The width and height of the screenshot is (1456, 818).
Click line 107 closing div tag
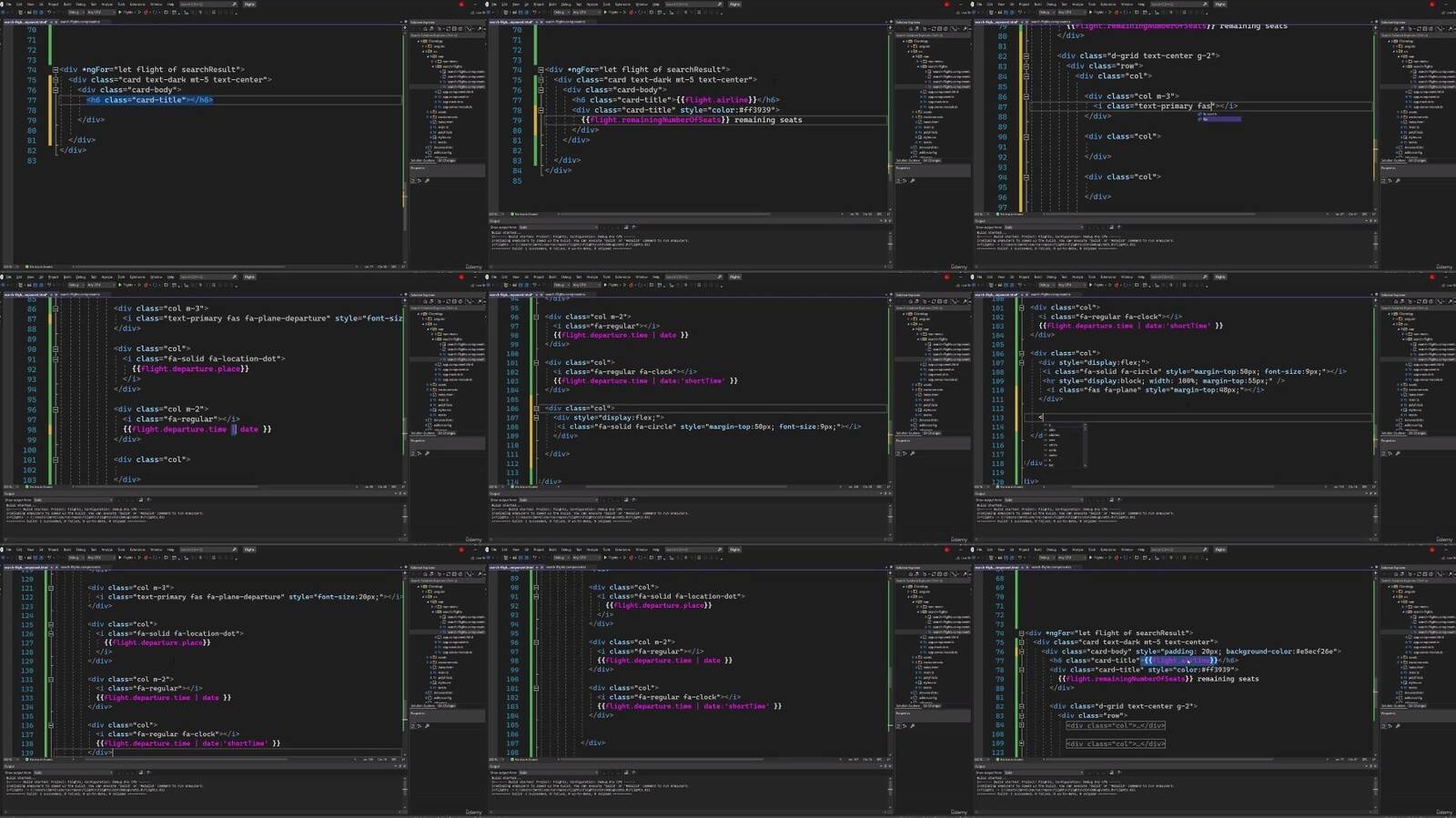pyautogui.click(x=593, y=742)
